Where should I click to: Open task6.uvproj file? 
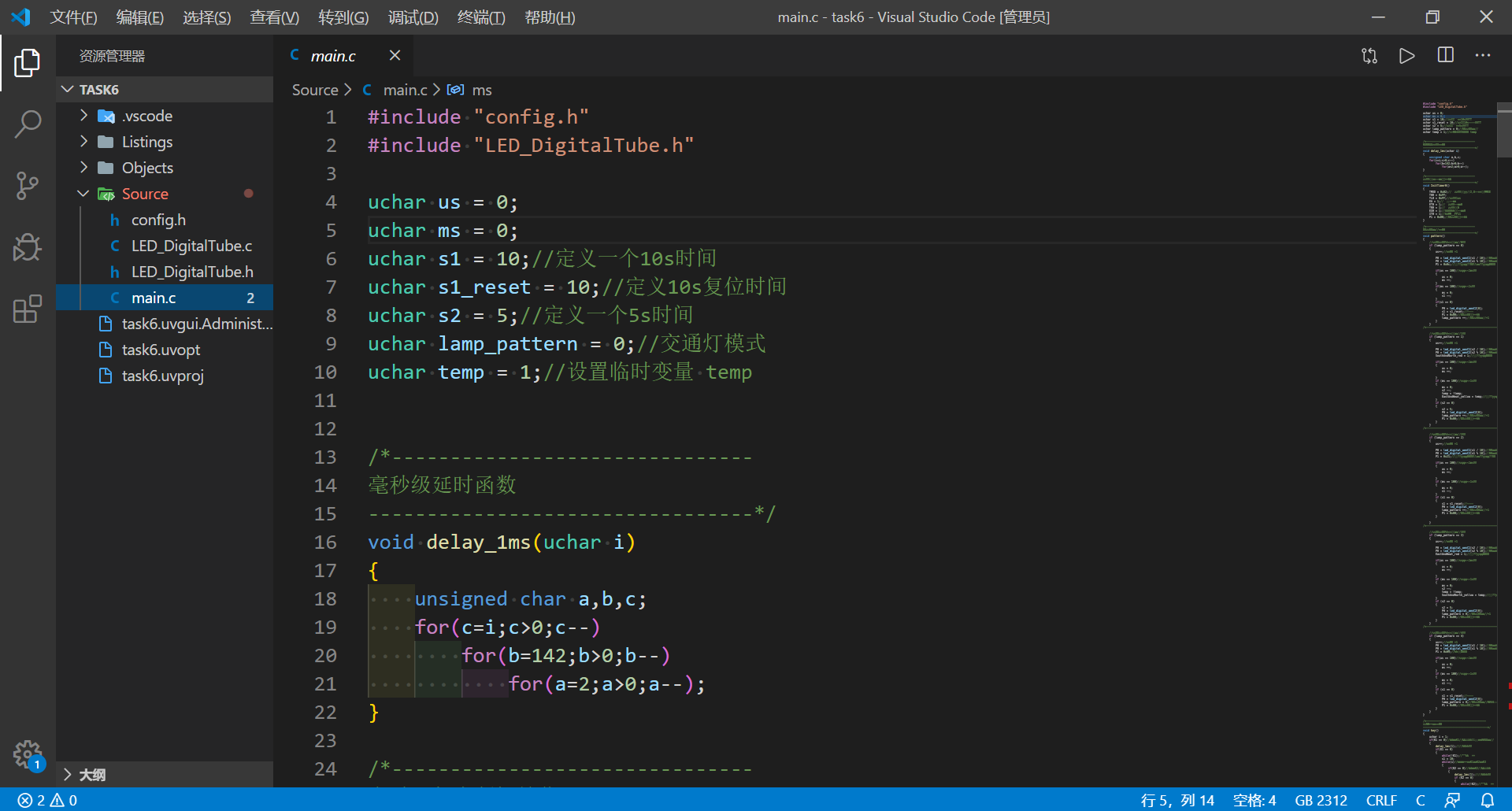[x=165, y=376]
